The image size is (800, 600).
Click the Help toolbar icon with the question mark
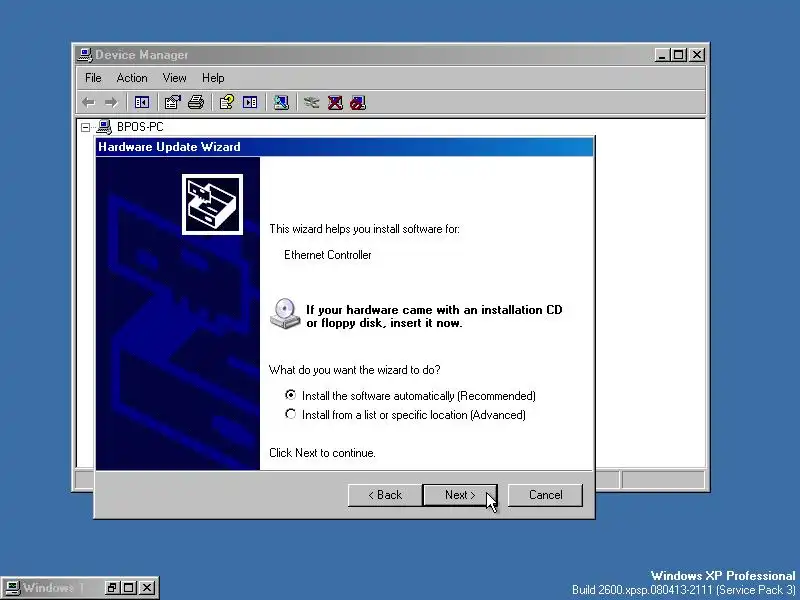tap(227, 103)
